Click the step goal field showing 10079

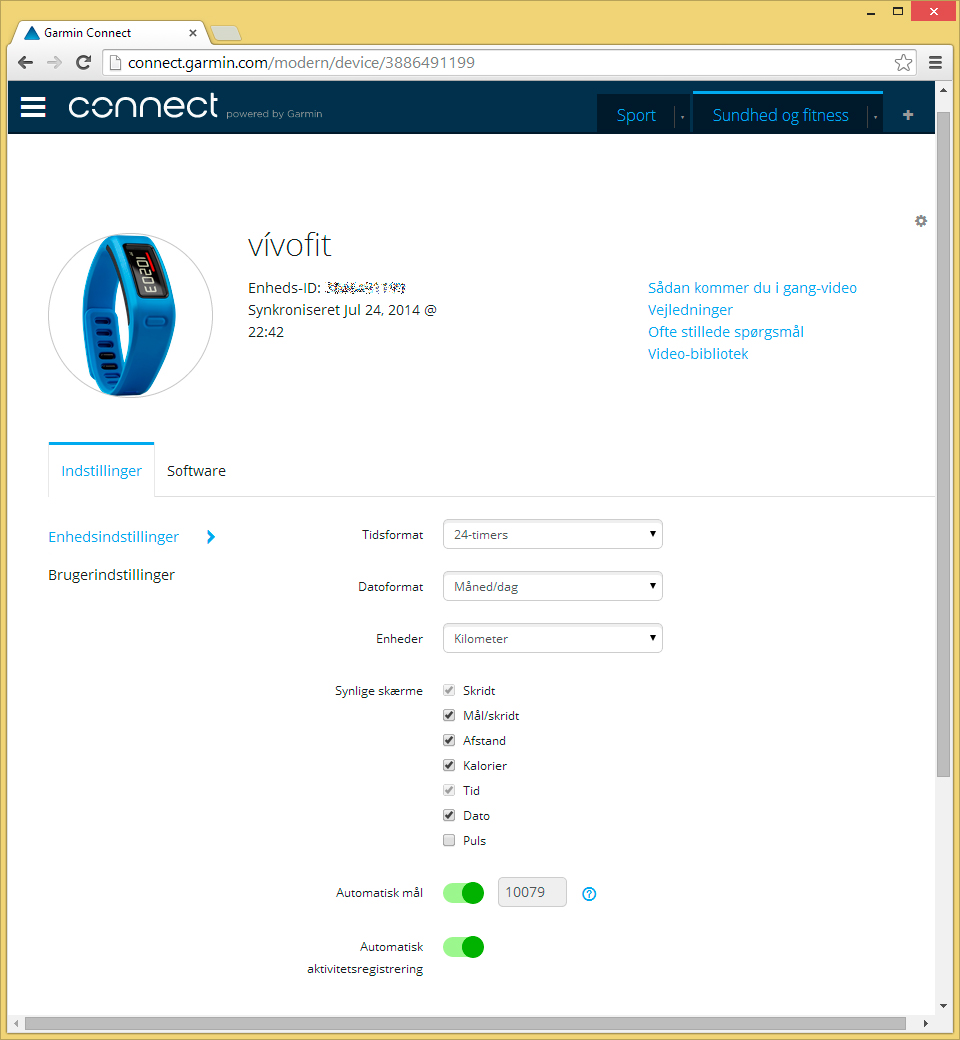pos(532,892)
